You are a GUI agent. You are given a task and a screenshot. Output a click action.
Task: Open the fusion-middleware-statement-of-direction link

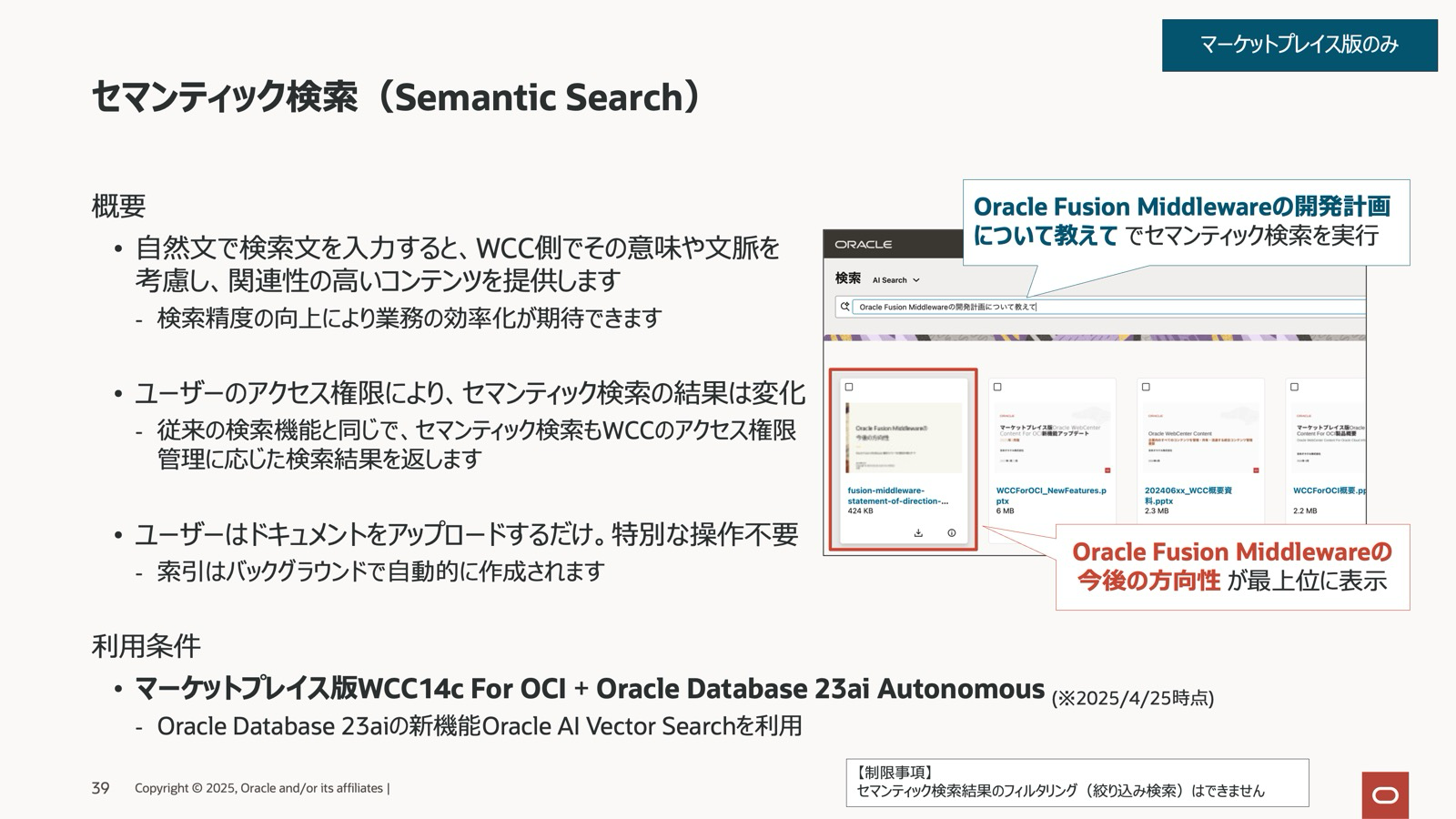point(897,496)
